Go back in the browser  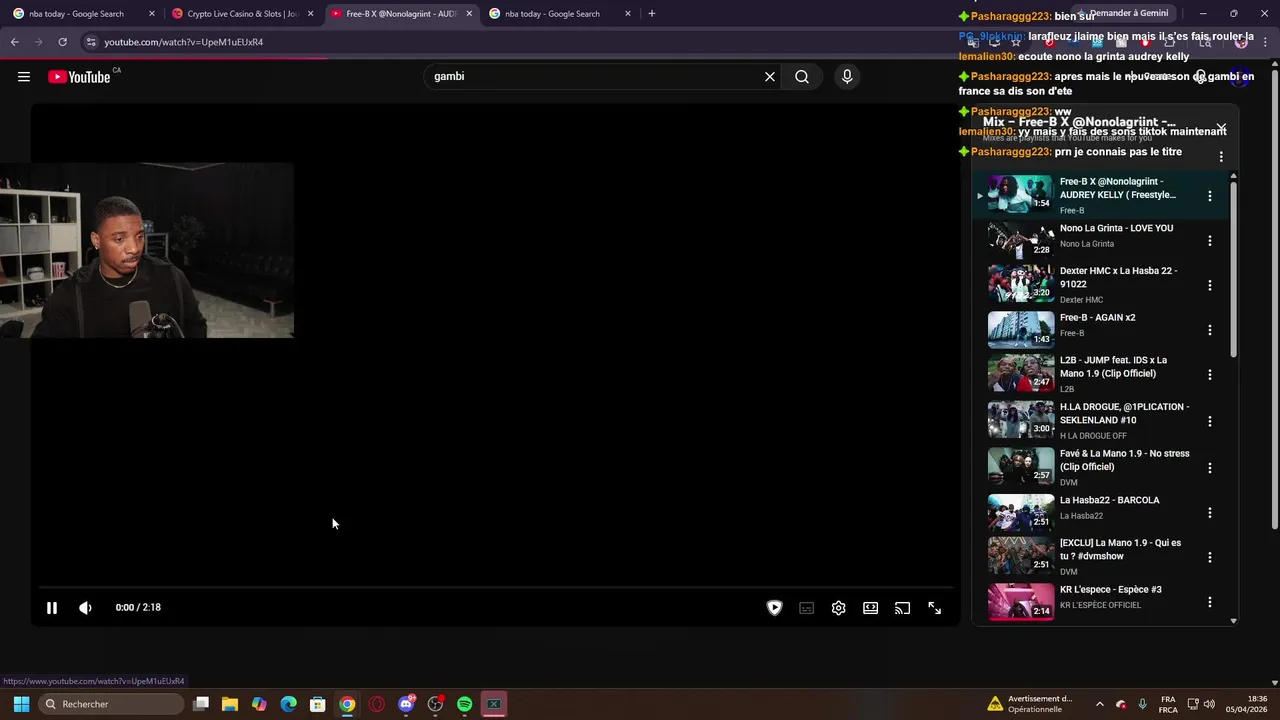(x=14, y=42)
